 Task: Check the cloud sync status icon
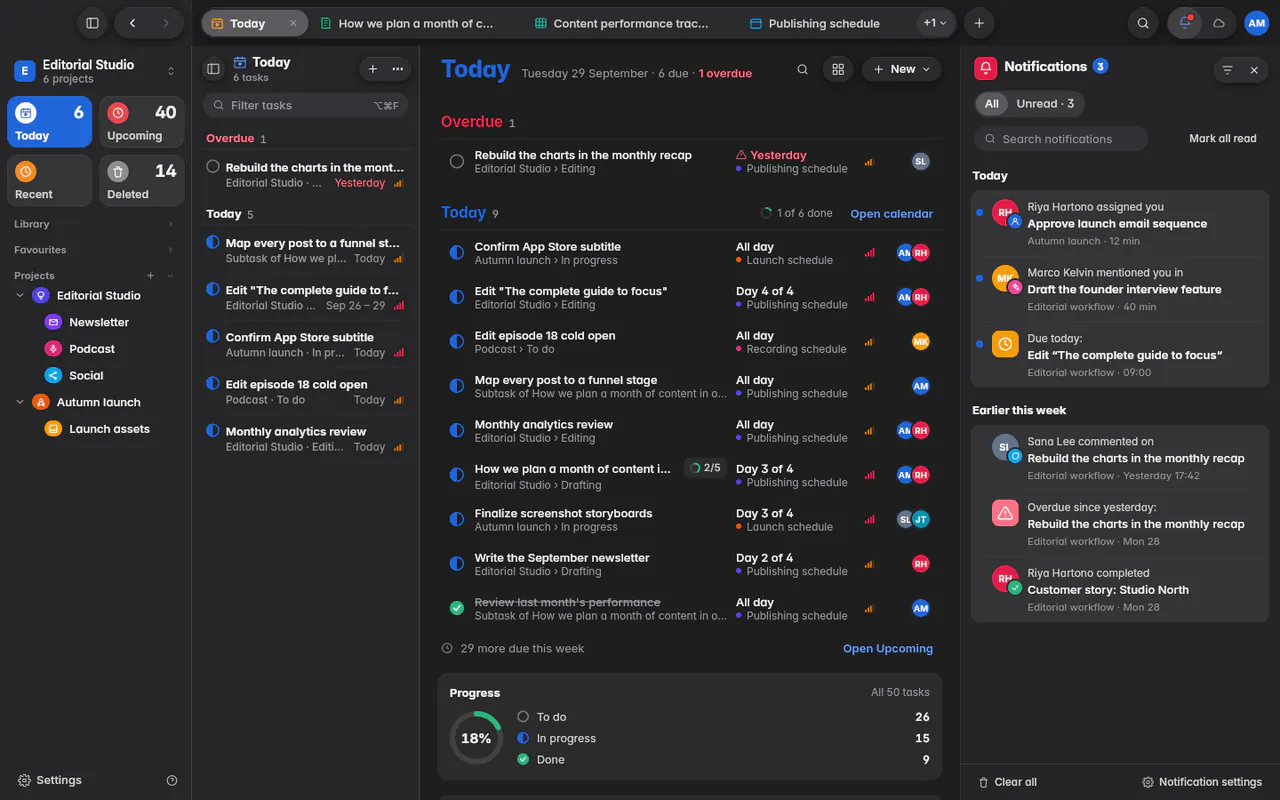1219,23
